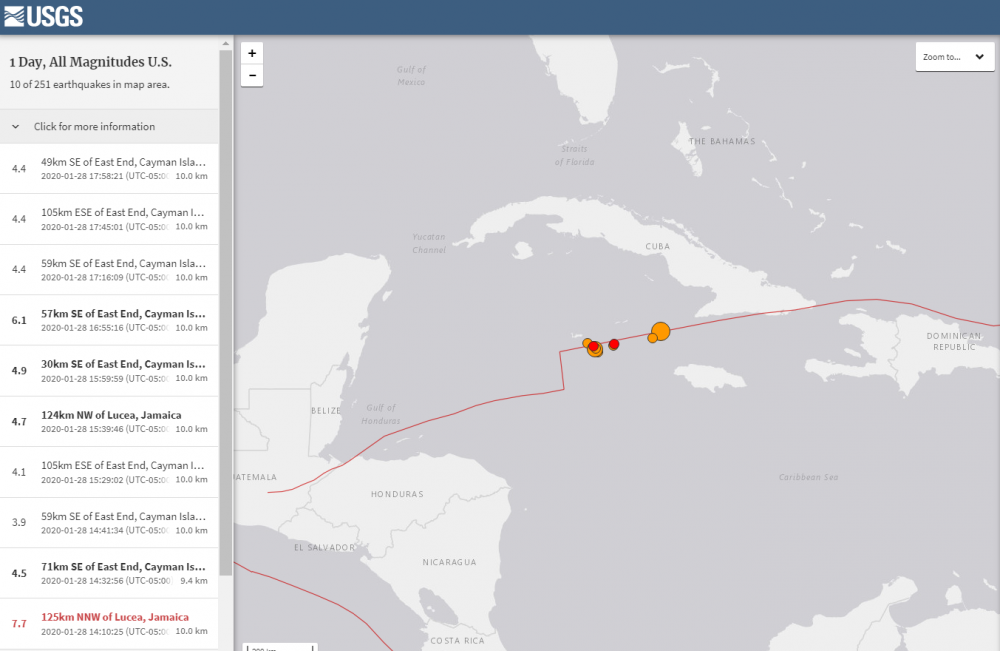1000x651 pixels.
Task: Click the rightmost red earthquake marker
Action: 614,344
